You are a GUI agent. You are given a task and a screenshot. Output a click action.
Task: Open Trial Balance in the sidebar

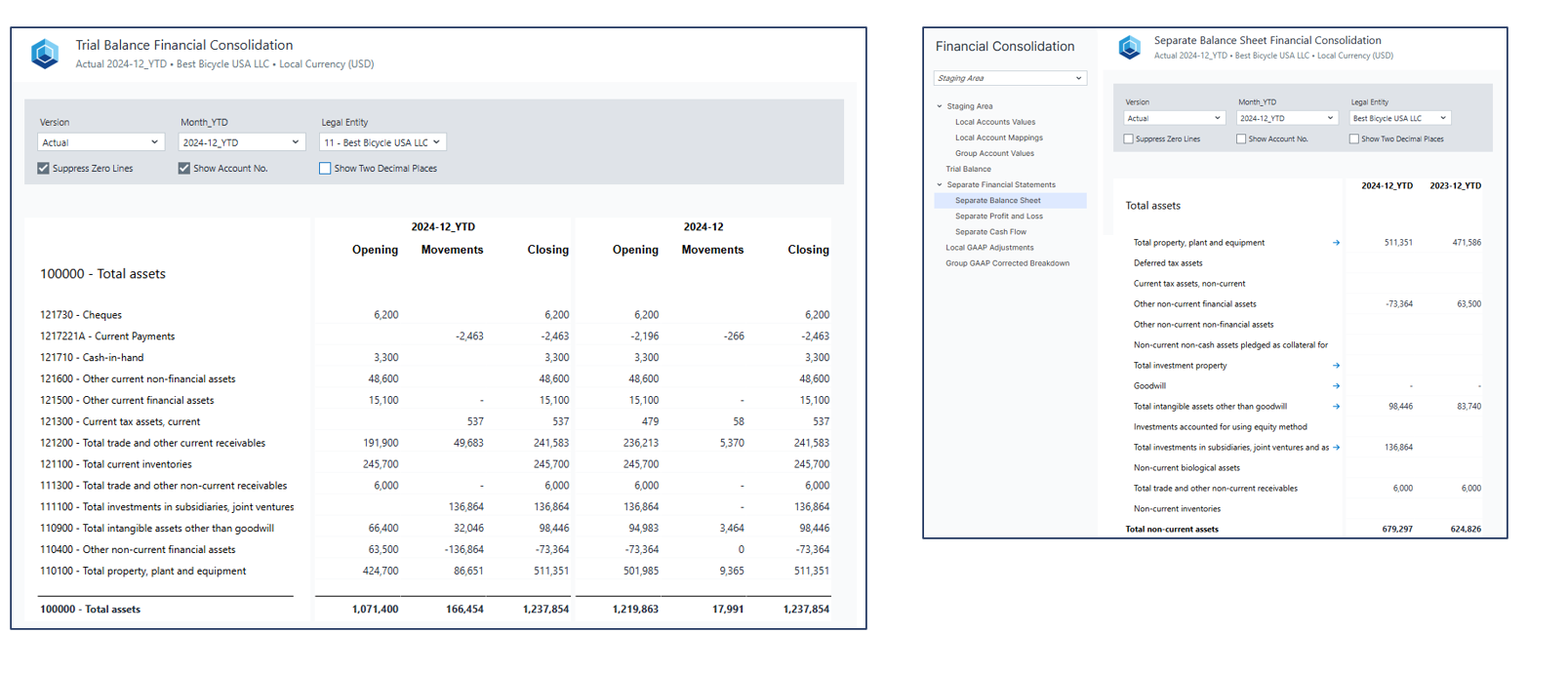[968, 169]
